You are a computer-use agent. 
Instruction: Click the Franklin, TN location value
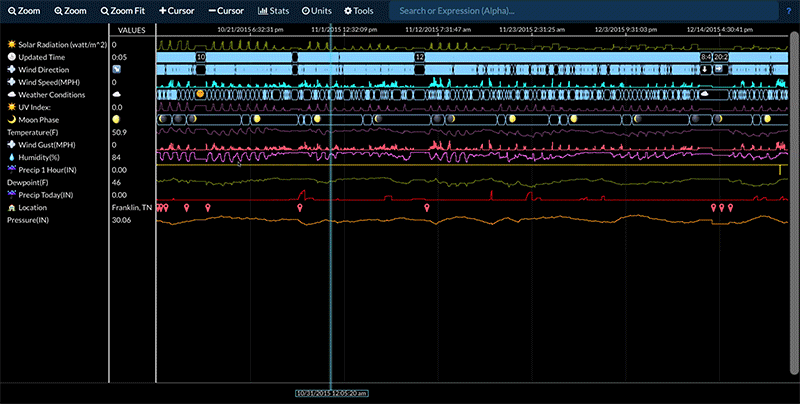pos(131,207)
